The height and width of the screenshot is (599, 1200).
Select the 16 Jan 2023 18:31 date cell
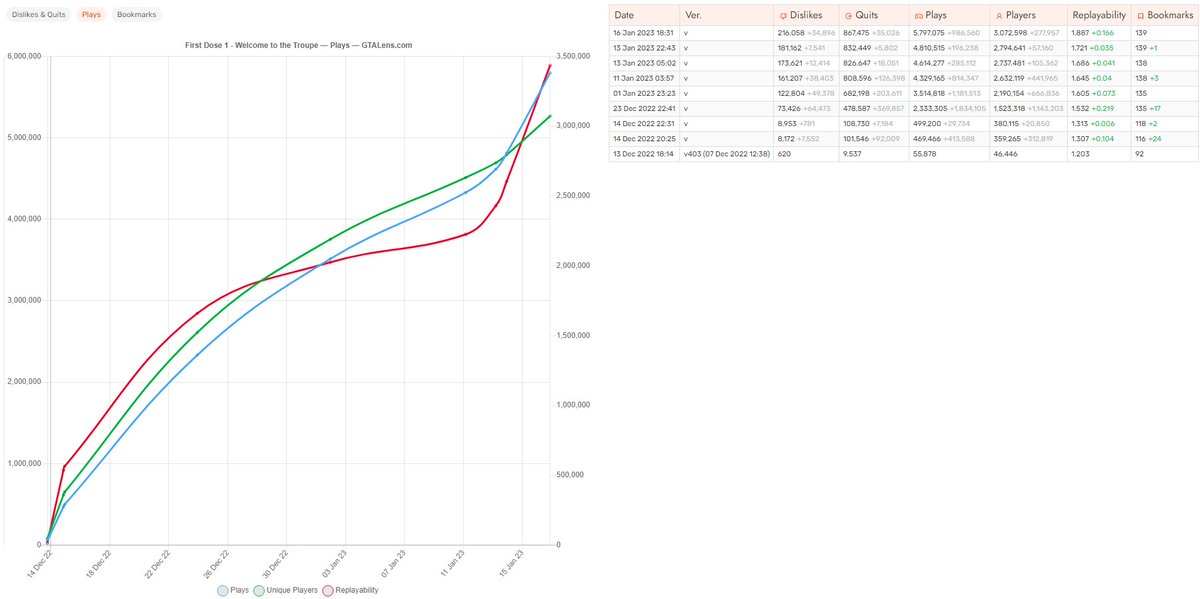(644, 33)
